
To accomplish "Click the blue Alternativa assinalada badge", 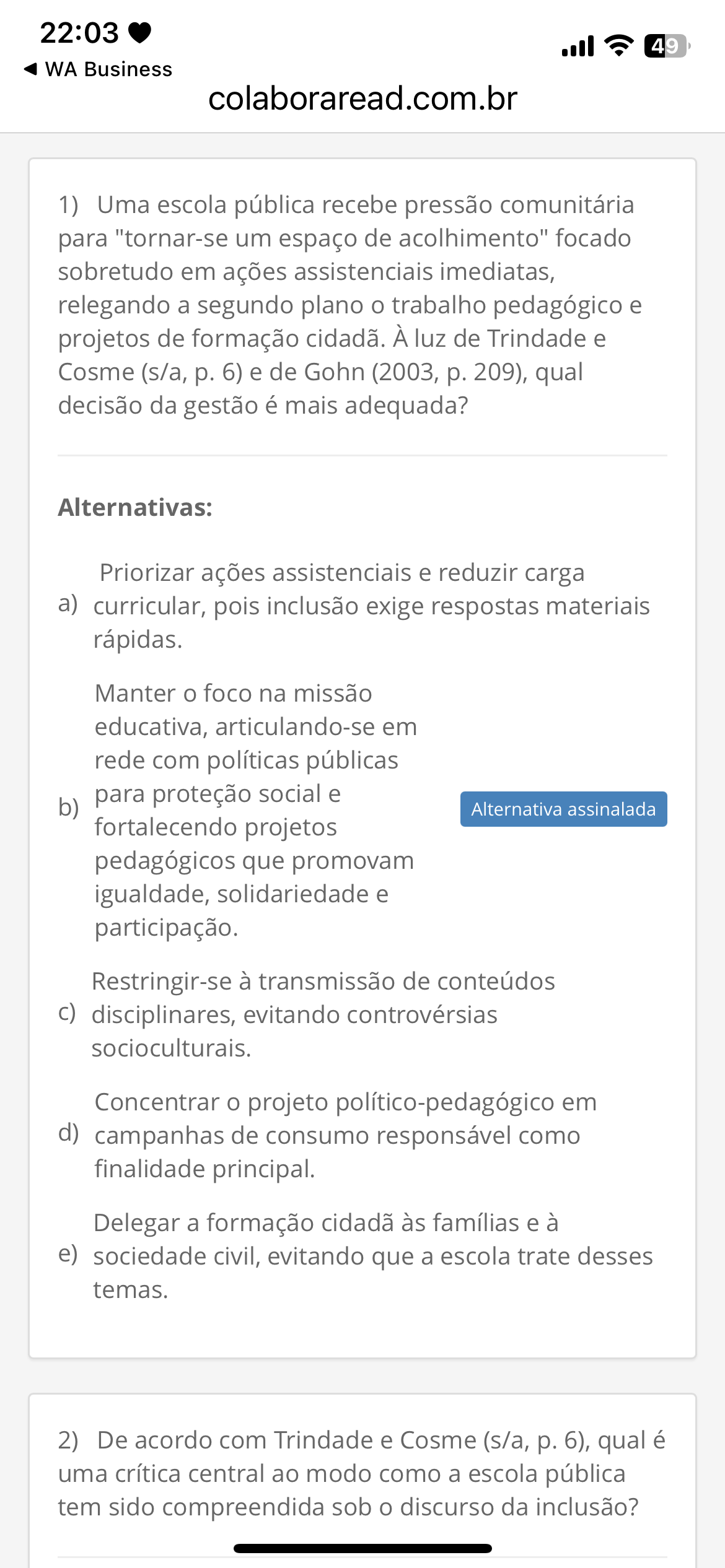I will pyautogui.click(x=563, y=809).
